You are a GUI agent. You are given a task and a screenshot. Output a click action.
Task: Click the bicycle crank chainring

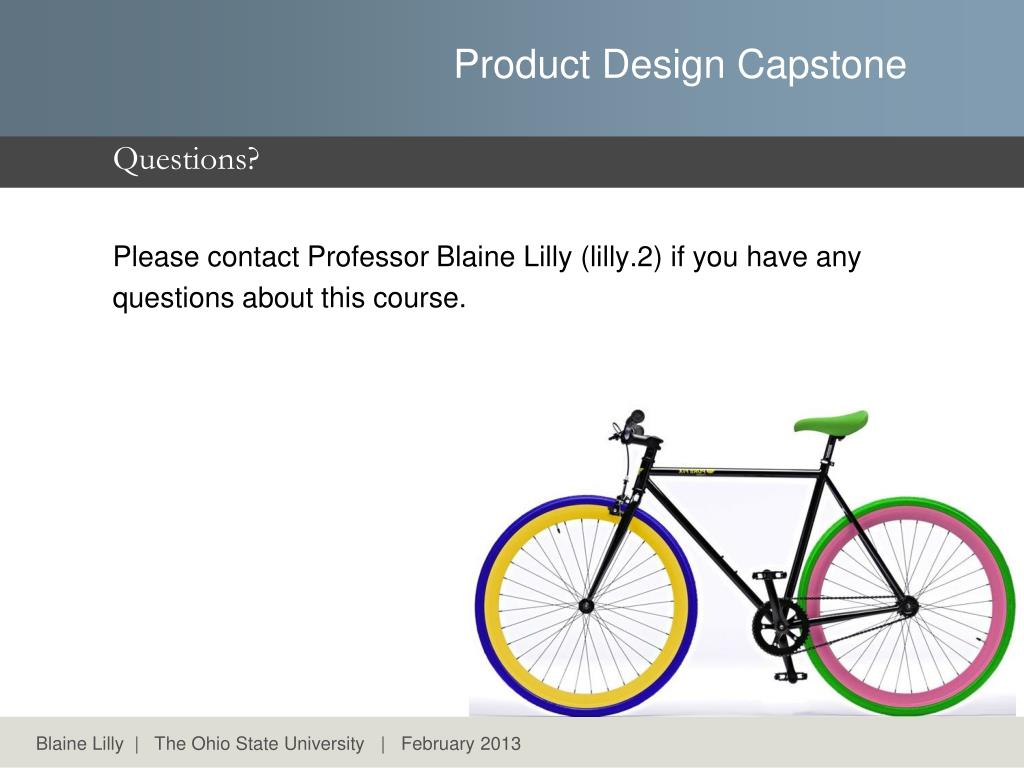pos(778,628)
